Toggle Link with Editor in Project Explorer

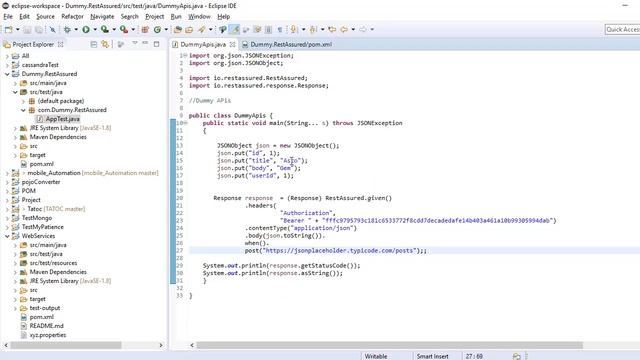coord(105,44)
